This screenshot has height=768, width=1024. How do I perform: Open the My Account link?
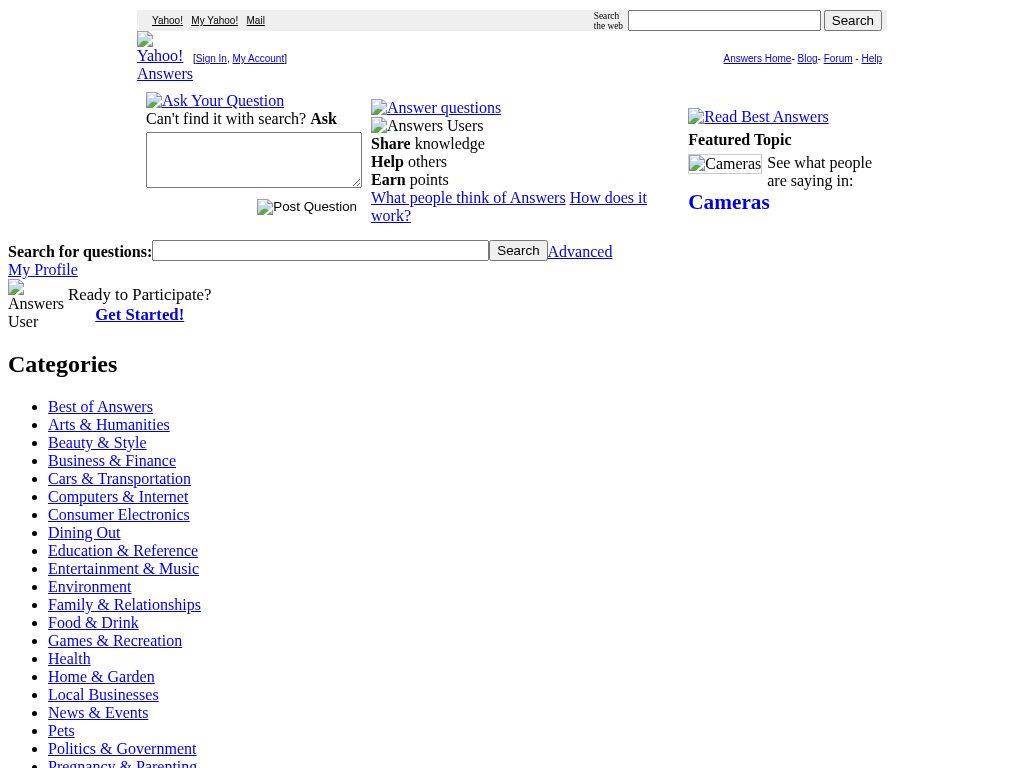click(x=258, y=58)
